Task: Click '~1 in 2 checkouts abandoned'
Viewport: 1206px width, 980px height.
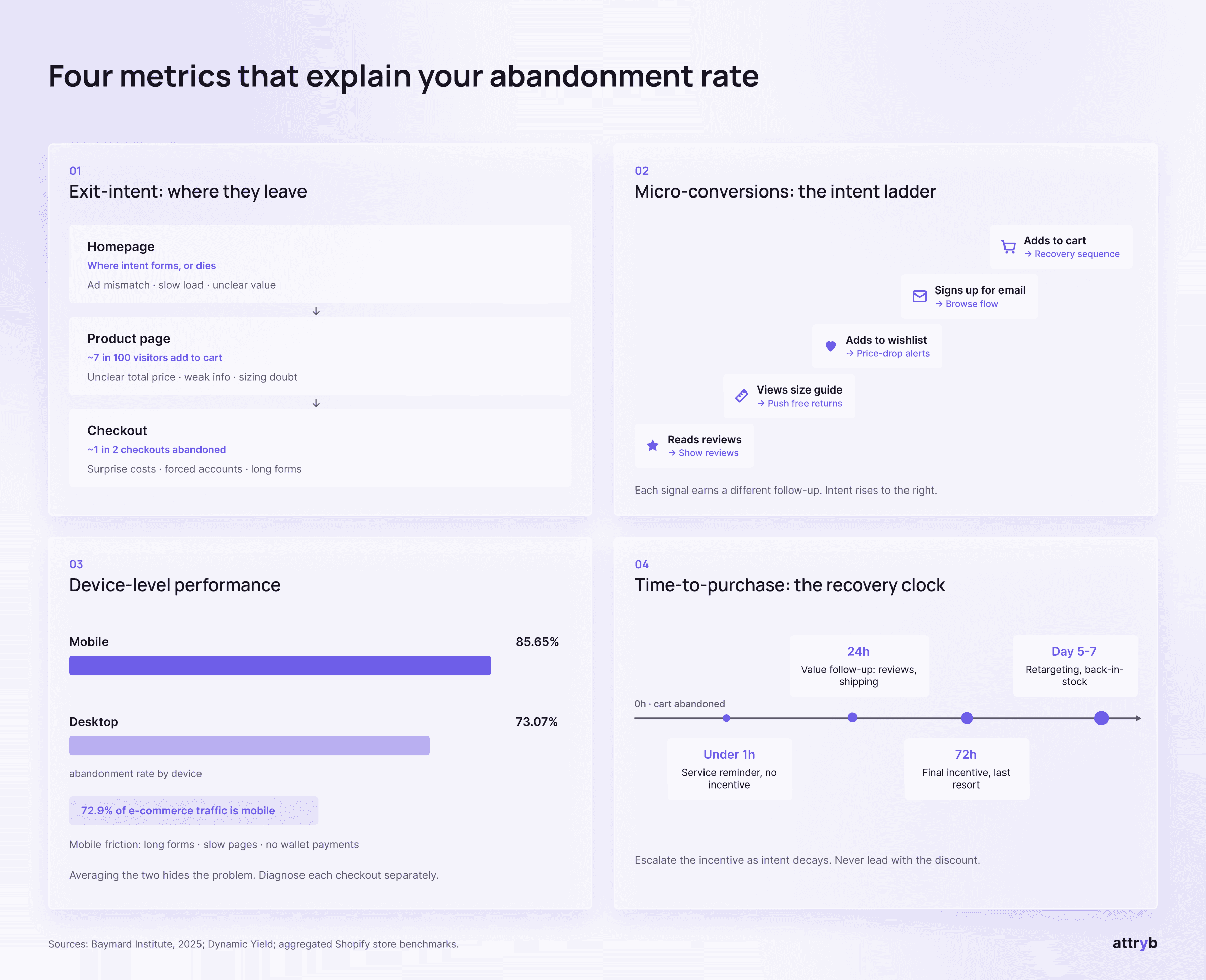Action: click(156, 450)
